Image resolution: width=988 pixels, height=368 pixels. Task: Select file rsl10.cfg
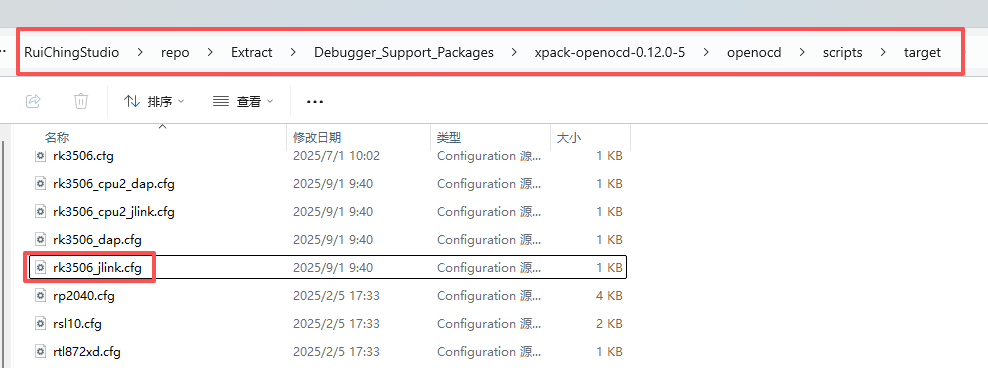point(78,324)
